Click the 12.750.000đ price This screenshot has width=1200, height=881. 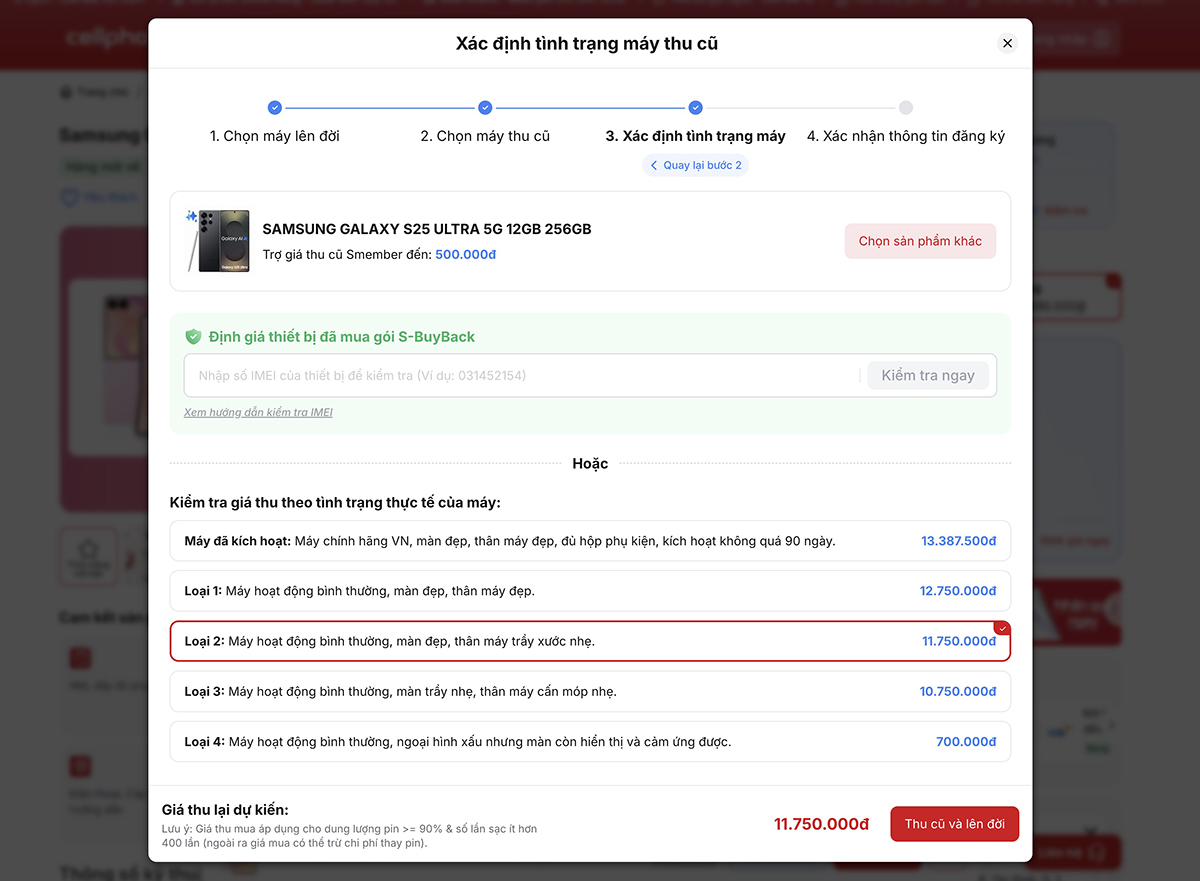coord(958,591)
